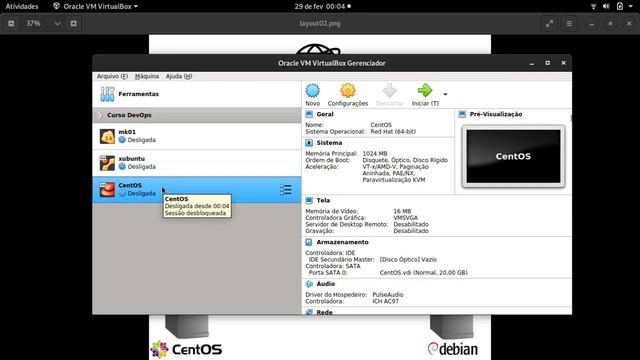Image resolution: width=640 pixels, height=360 pixels.
Task: Click the Sistema section icon
Action: [309, 143]
